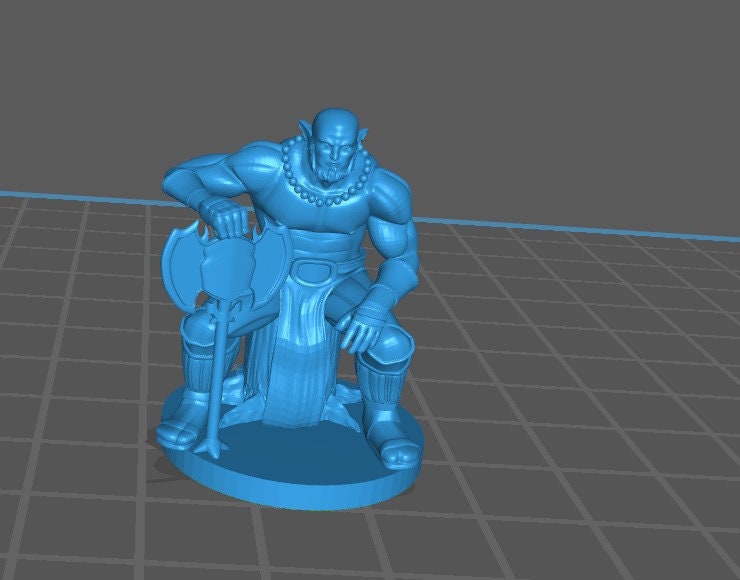740x580 pixels.
Task: Click the hand gripping the axe top
Action: click(226, 217)
